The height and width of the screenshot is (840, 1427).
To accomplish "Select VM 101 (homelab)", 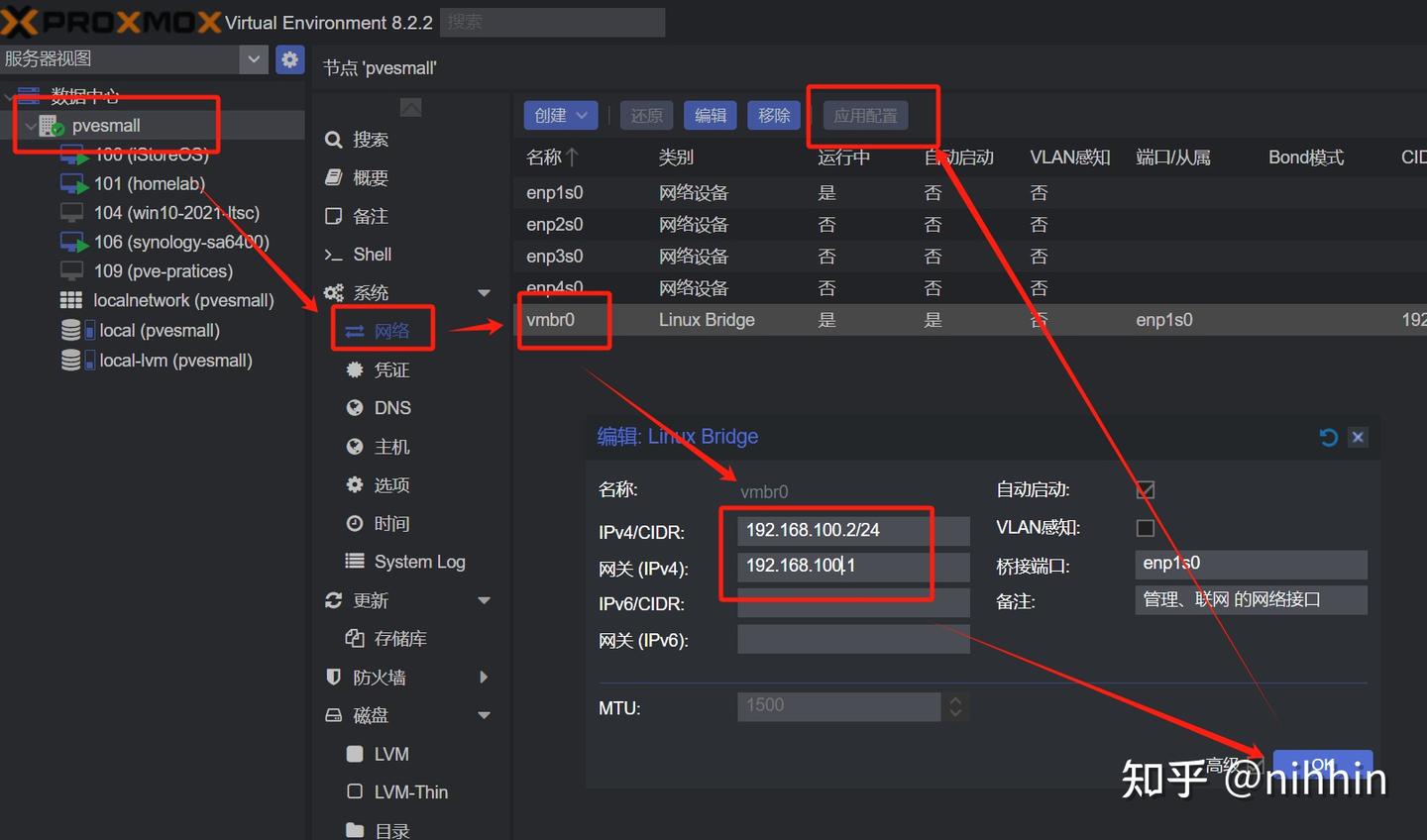I will pos(150,184).
